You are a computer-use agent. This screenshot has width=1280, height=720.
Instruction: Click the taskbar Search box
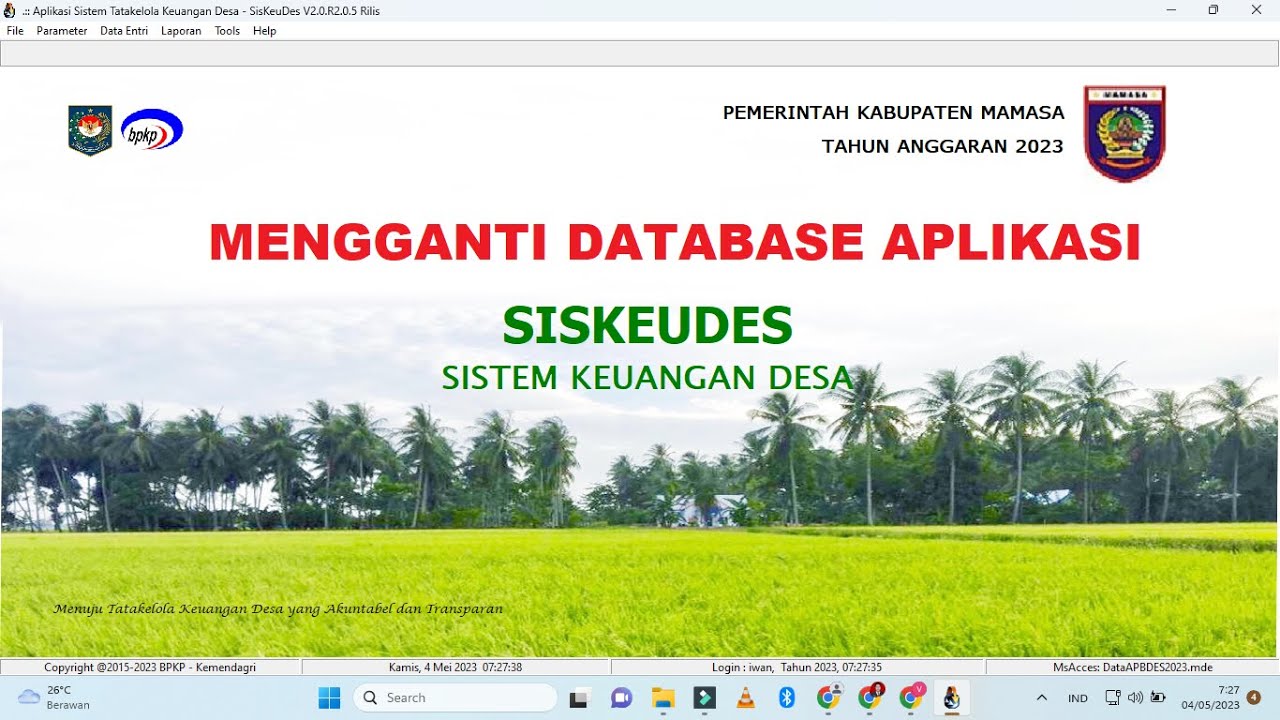455,698
